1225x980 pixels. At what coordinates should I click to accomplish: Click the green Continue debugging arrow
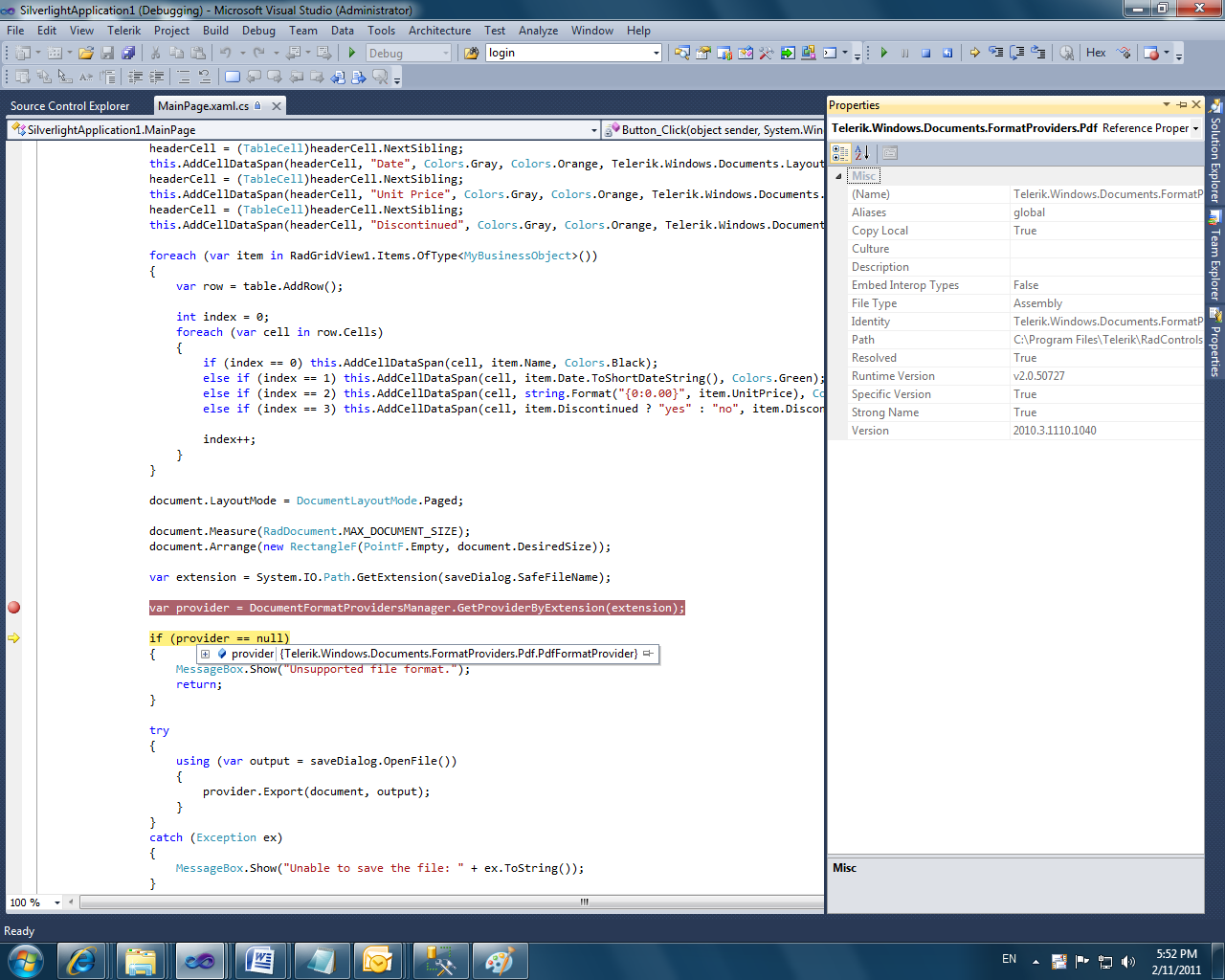pyautogui.click(x=883, y=54)
